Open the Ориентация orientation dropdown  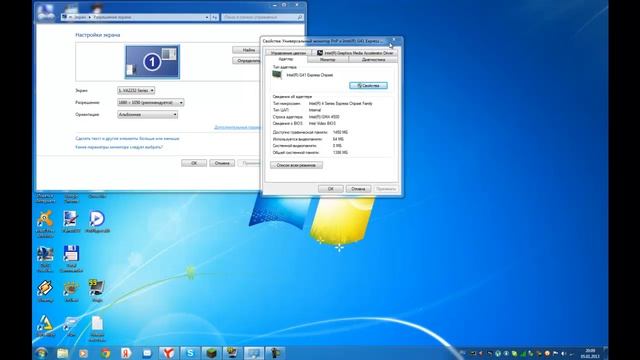pos(147,115)
